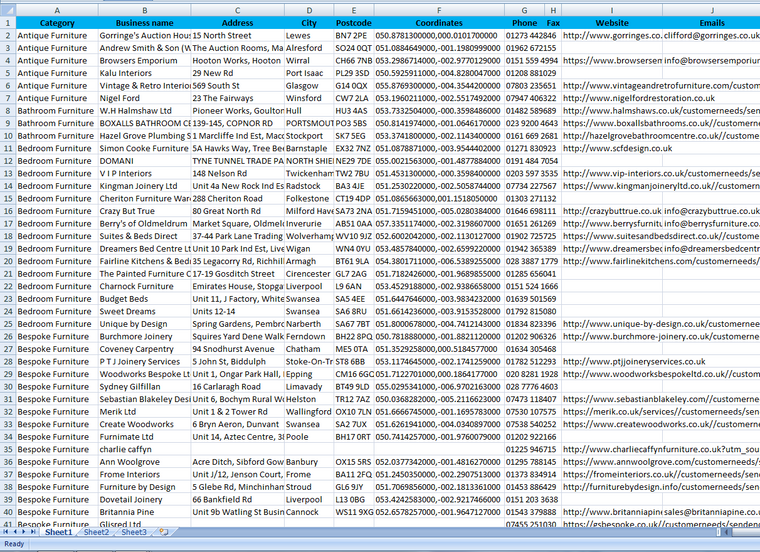Image resolution: width=760 pixels, height=552 pixels.
Task: Jump to the first sheet tab arrow
Action: (6, 532)
